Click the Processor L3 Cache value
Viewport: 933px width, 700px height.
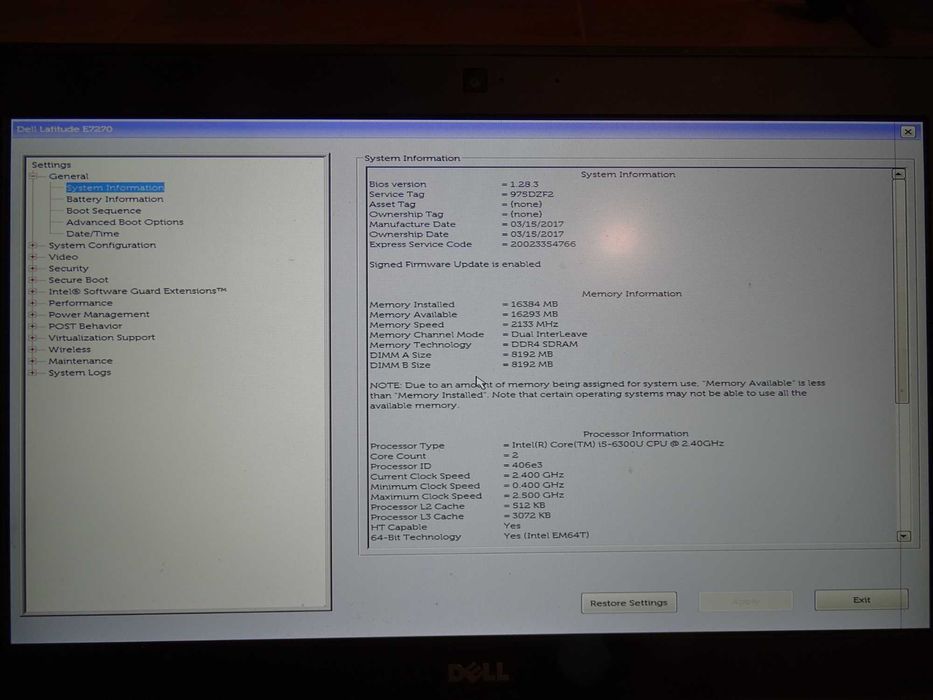(x=531, y=515)
